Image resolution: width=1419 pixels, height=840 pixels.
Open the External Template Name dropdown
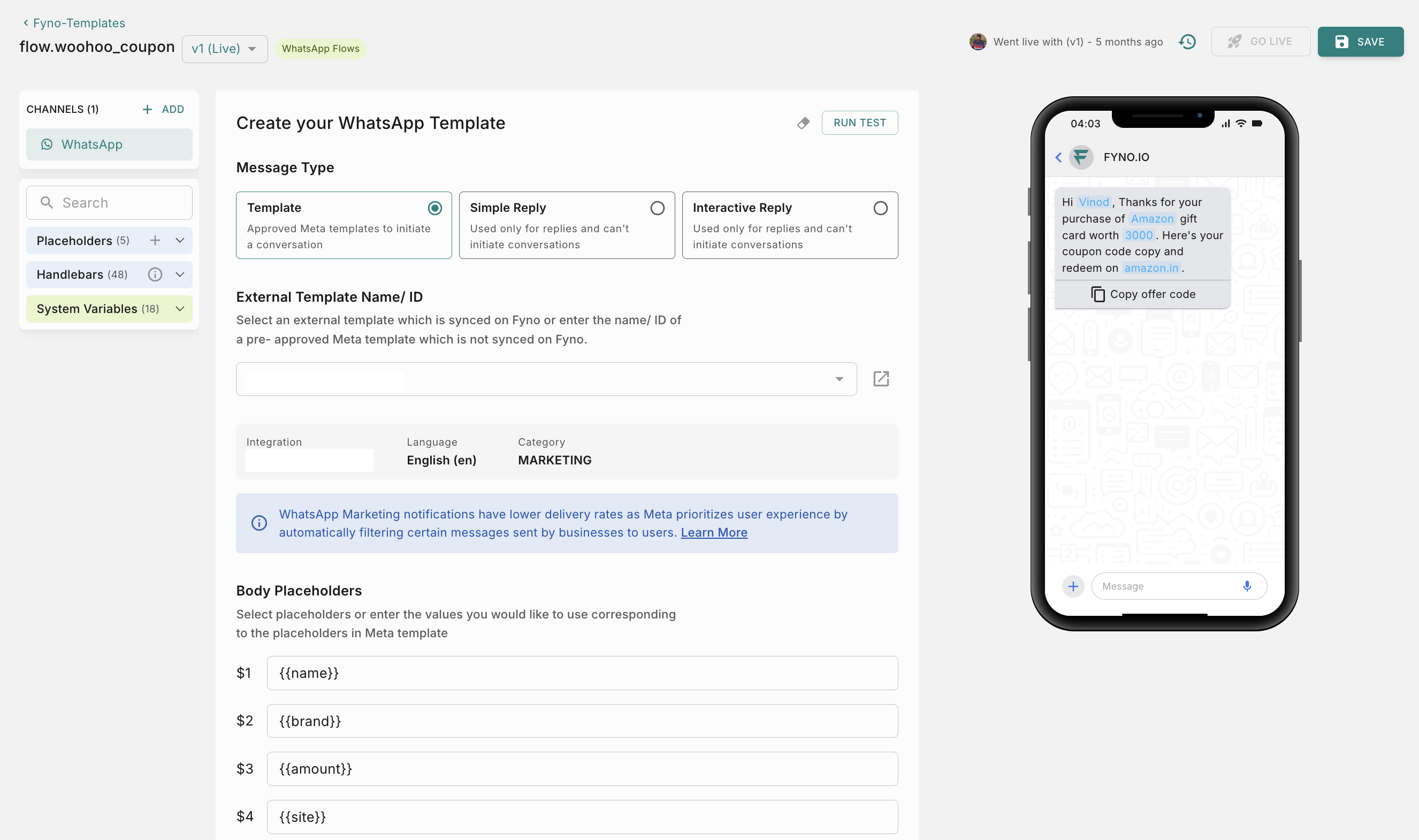tap(839, 379)
